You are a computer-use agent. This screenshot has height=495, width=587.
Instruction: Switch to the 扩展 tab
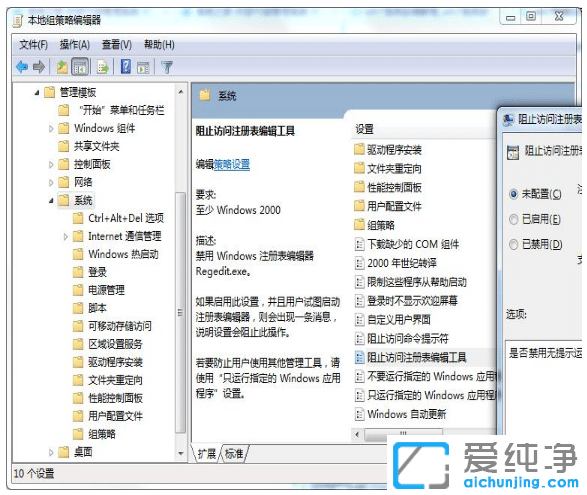[x=206, y=454]
